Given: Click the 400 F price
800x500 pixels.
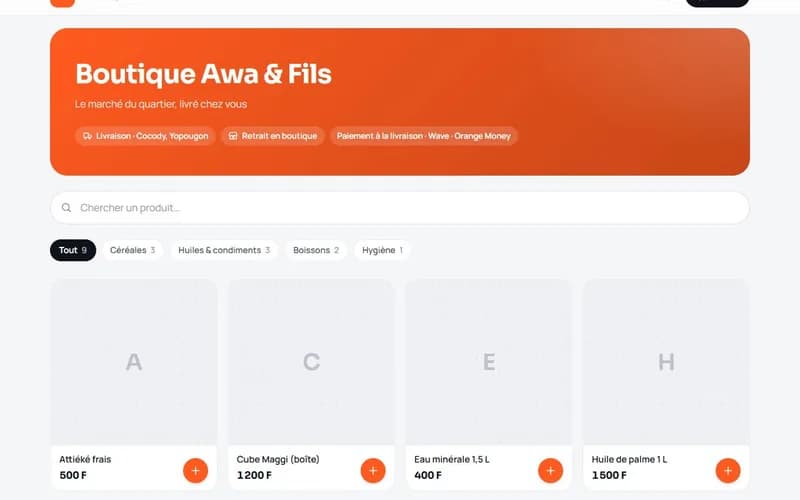Looking at the screenshot, I should [428, 475].
